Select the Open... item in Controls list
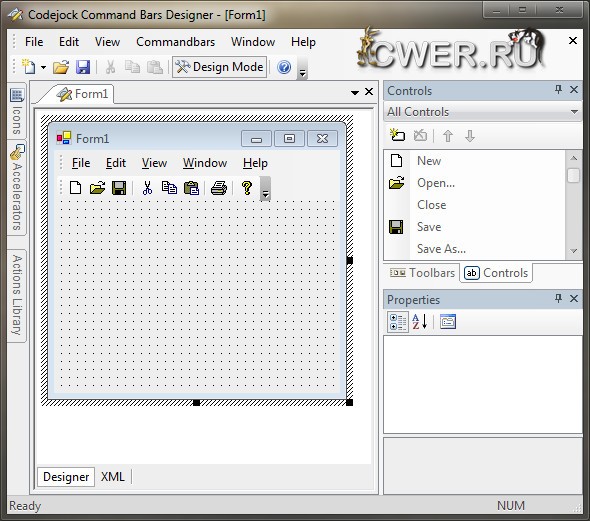Screen dimensions: 590x521 [x=475, y=183]
